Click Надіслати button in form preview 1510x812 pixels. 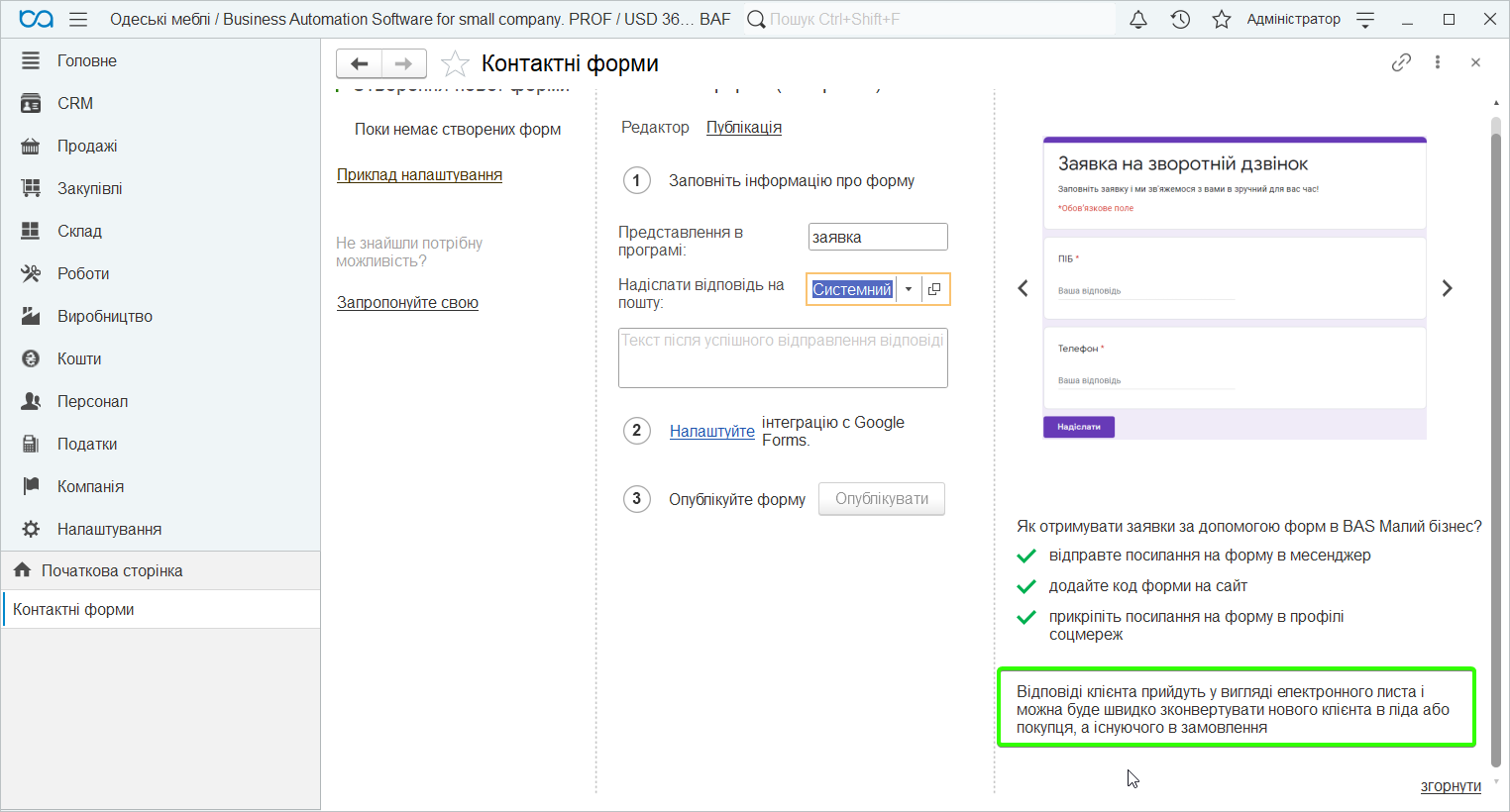point(1079,427)
